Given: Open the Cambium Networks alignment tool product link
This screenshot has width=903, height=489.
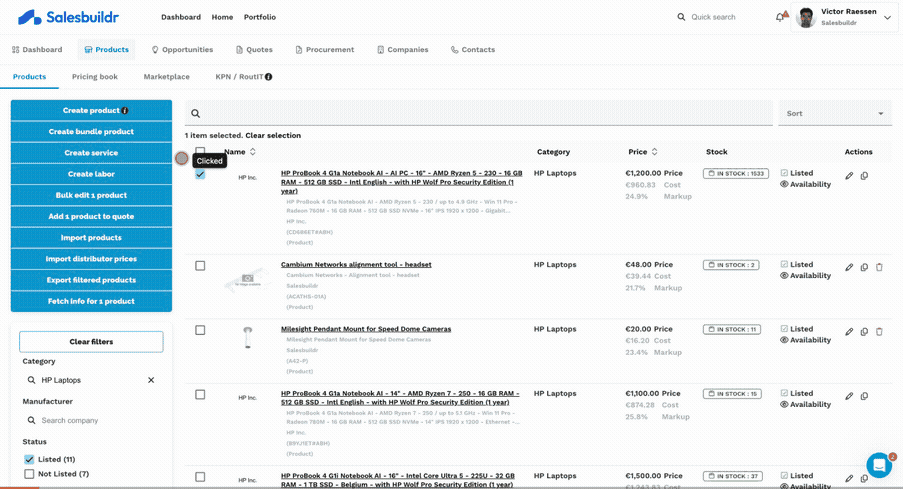Looking at the screenshot, I should point(356,264).
